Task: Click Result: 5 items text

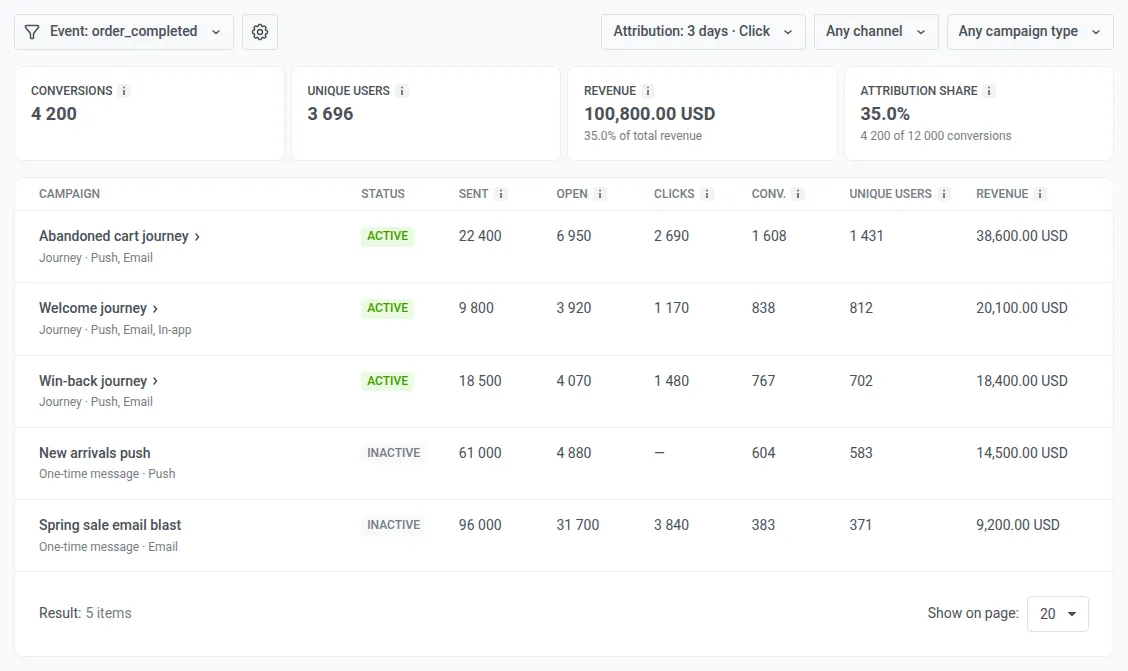Action: point(85,613)
